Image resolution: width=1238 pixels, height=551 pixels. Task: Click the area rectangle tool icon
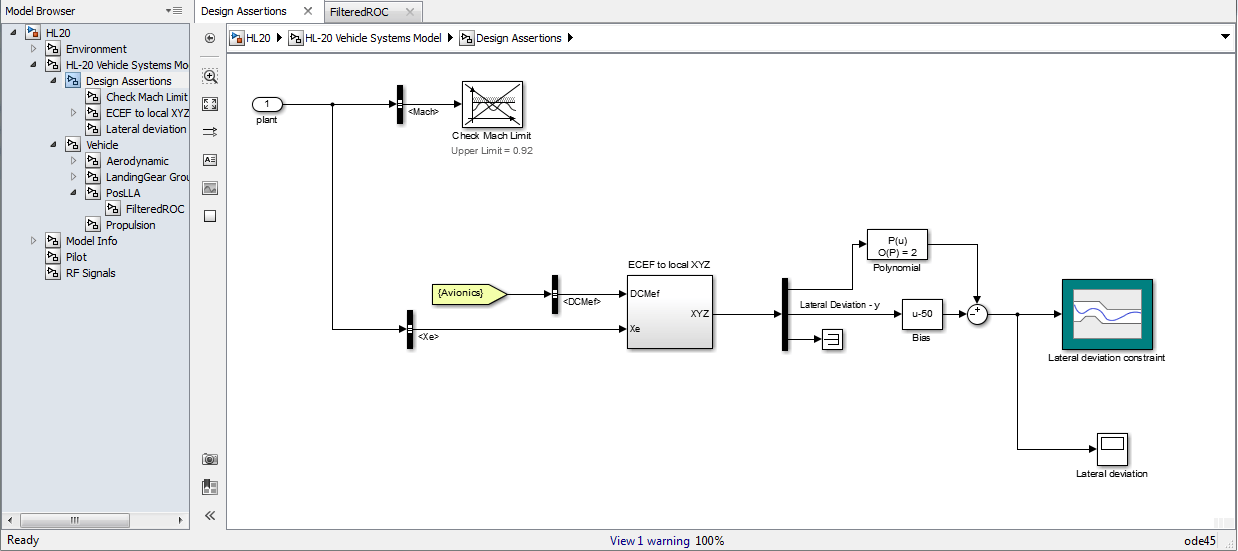pyautogui.click(x=210, y=216)
